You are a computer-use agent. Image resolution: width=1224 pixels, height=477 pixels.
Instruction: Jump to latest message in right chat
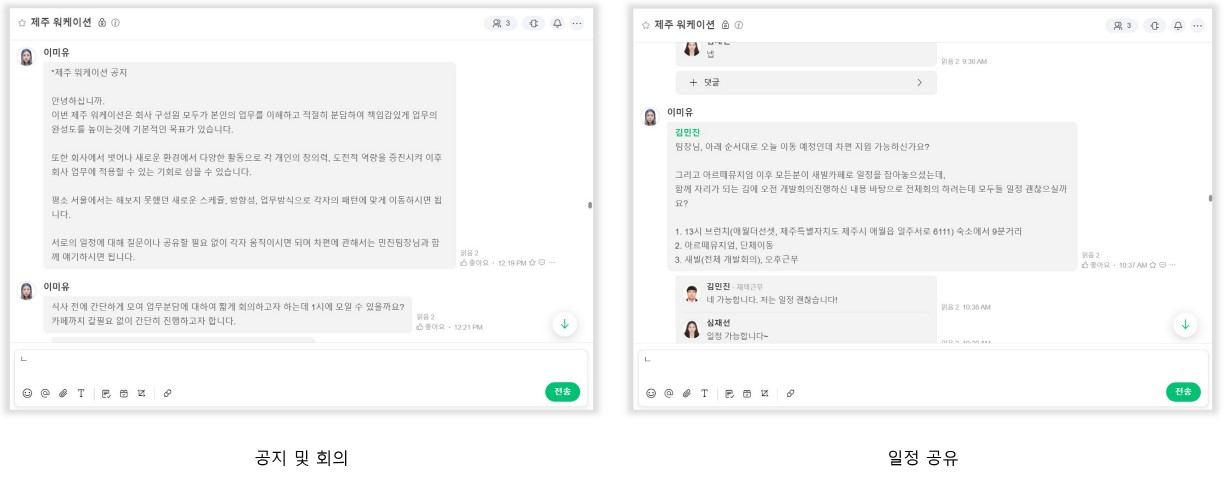coord(1186,324)
